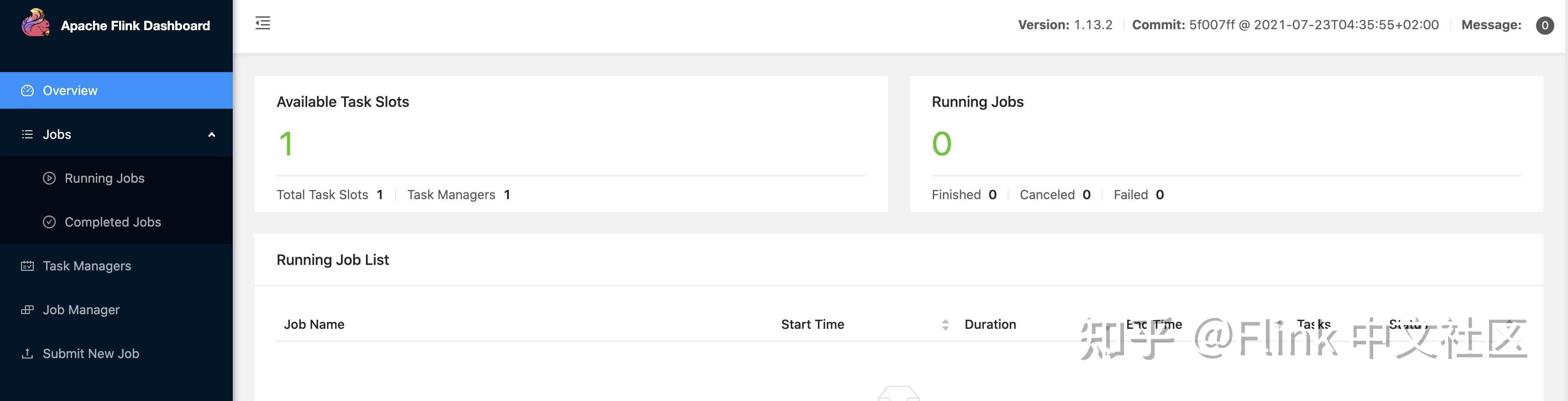Click the Task Managers schedule icon
This screenshot has width=1568, height=401.
pyautogui.click(x=27, y=266)
